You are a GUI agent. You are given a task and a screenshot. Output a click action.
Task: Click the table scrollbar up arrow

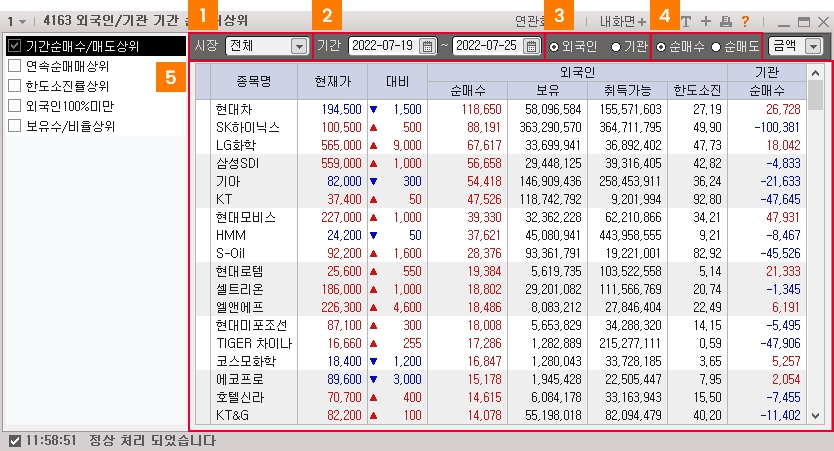815,72
